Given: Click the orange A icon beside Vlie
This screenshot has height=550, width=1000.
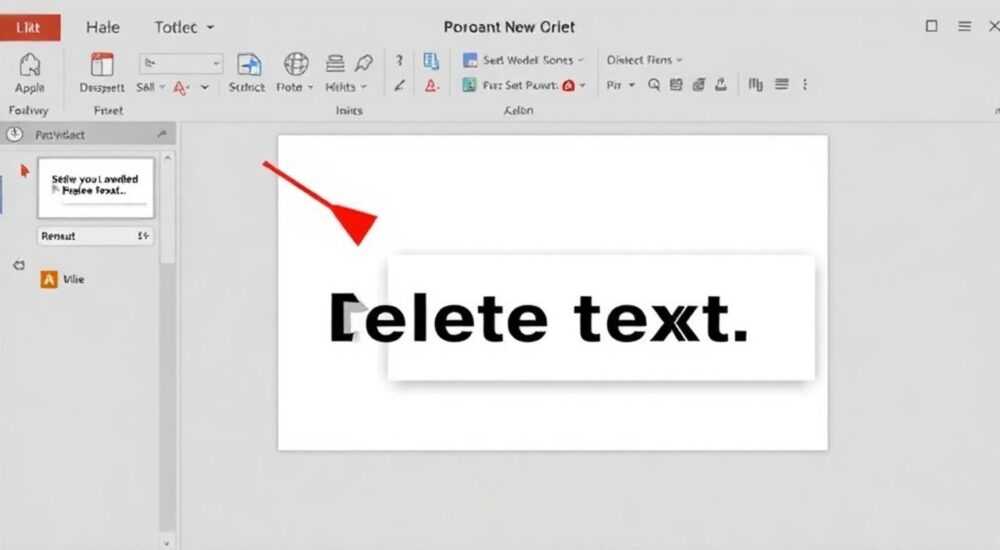Looking at the screenshot, I should [49, 279].
